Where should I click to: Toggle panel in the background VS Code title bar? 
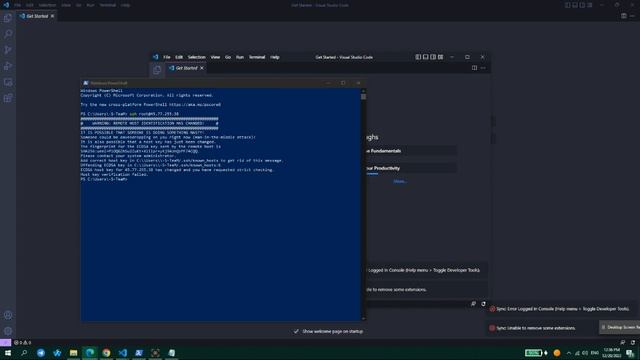575,5
